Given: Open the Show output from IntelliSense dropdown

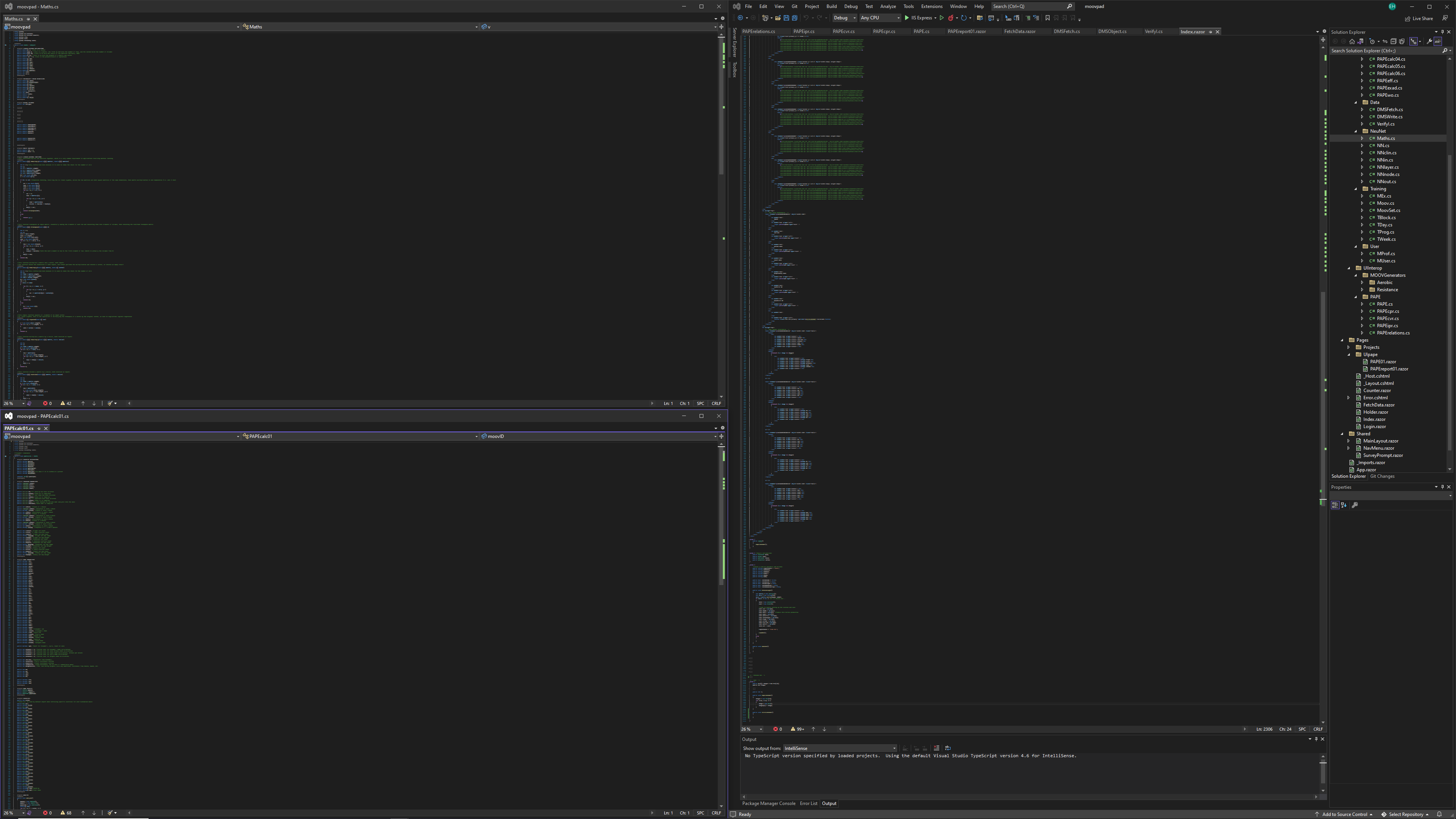Looking at the screenshot, I should click(x=840, y=748).
